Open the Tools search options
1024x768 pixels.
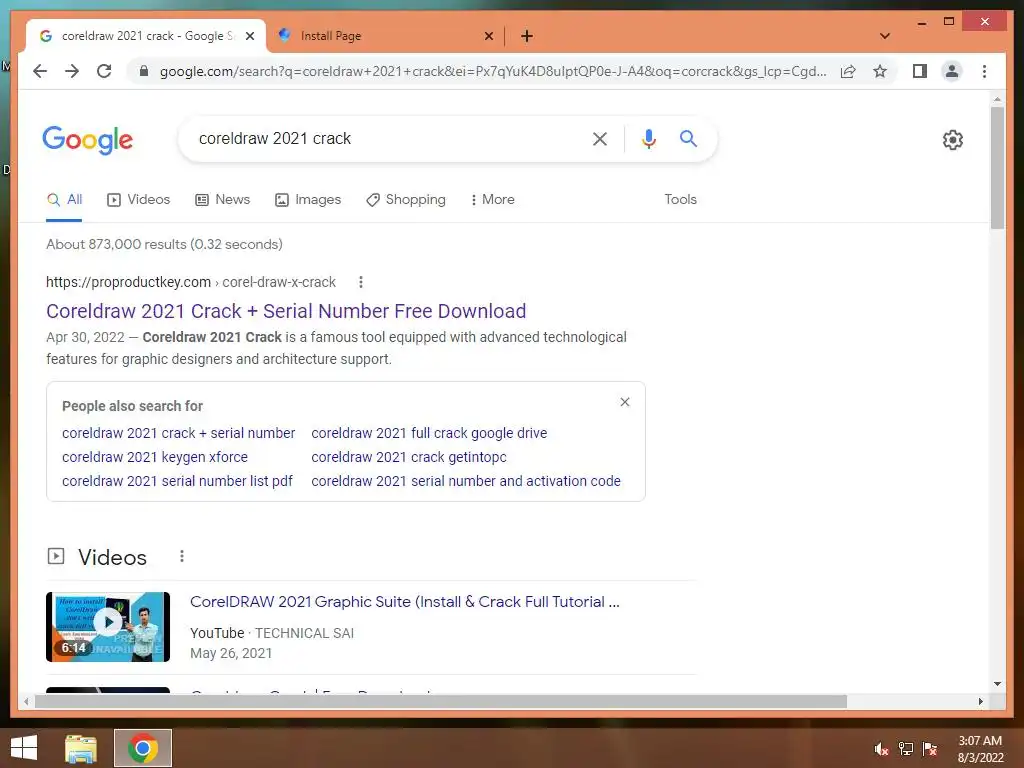tap(680, 199)
